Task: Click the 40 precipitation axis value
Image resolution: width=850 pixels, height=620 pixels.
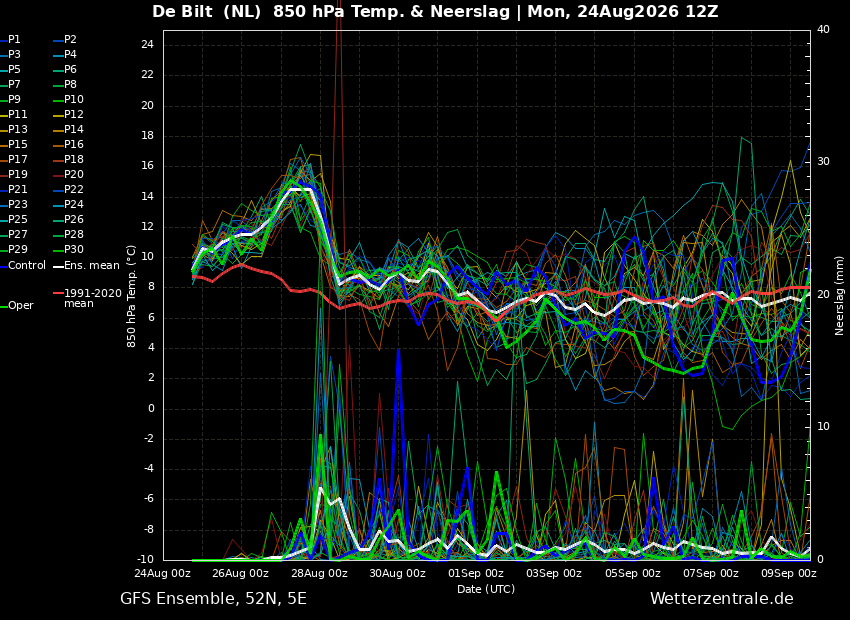Action: [823, 29]
